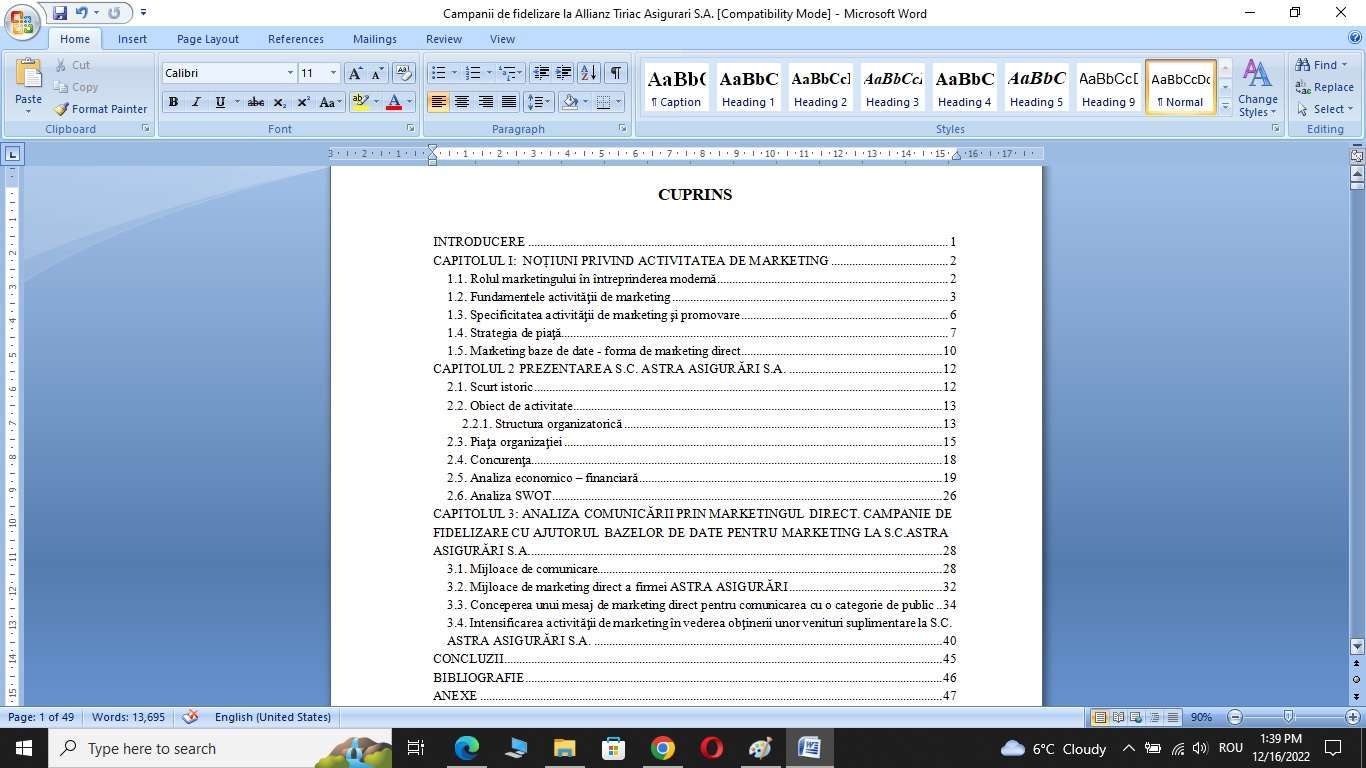Open the View ribbon tab
The height and width of the screenshot is (768, 1366).
[x=503, y=39]
